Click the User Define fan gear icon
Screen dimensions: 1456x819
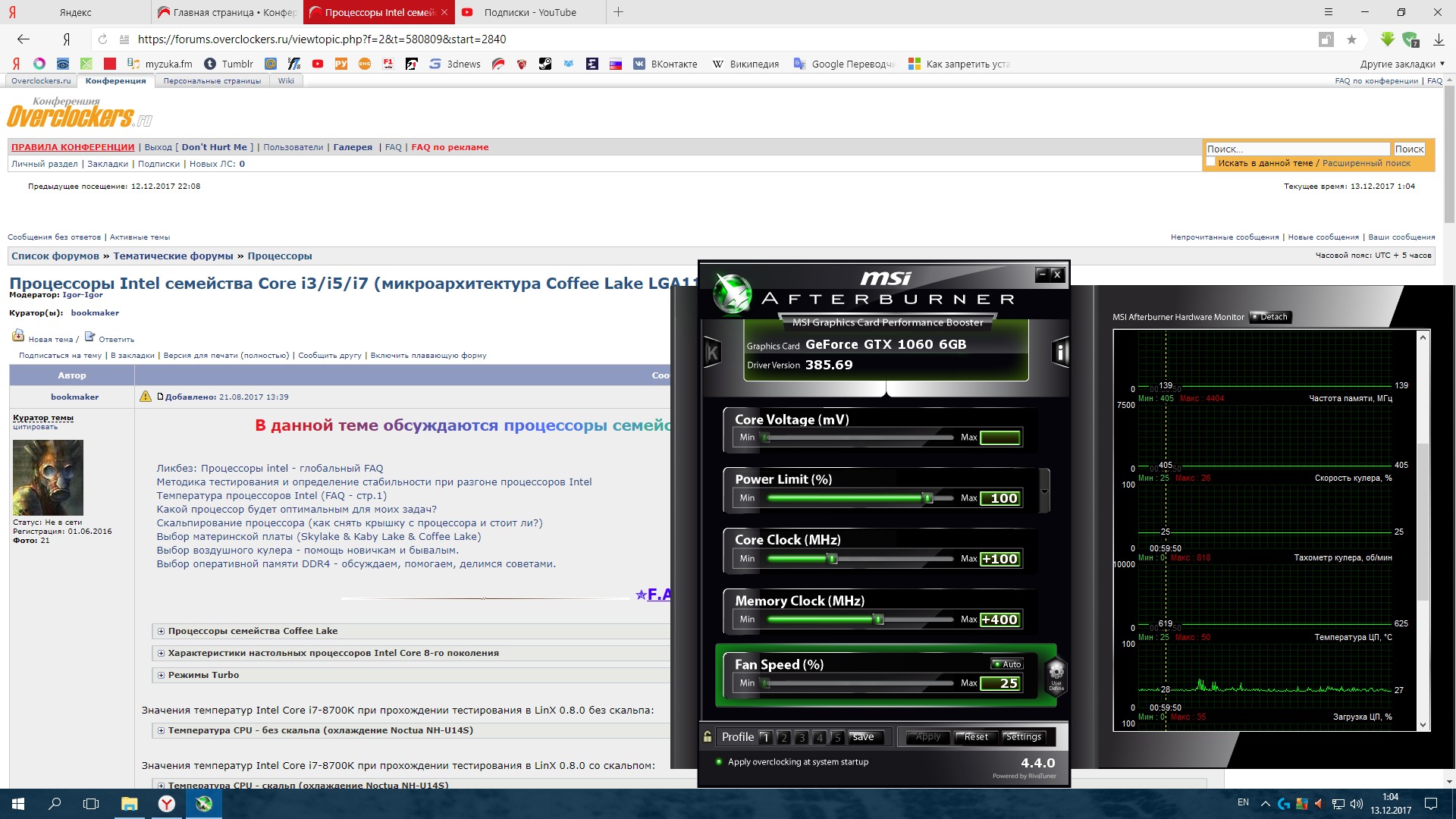[x=1056, y=672]
